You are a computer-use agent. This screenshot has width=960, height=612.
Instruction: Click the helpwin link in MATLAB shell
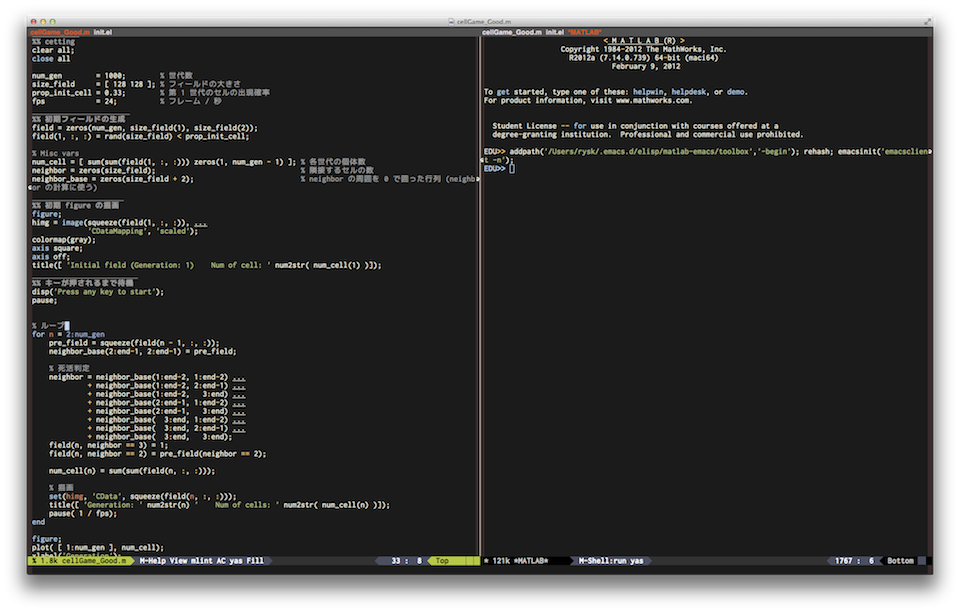click(648, 92)
